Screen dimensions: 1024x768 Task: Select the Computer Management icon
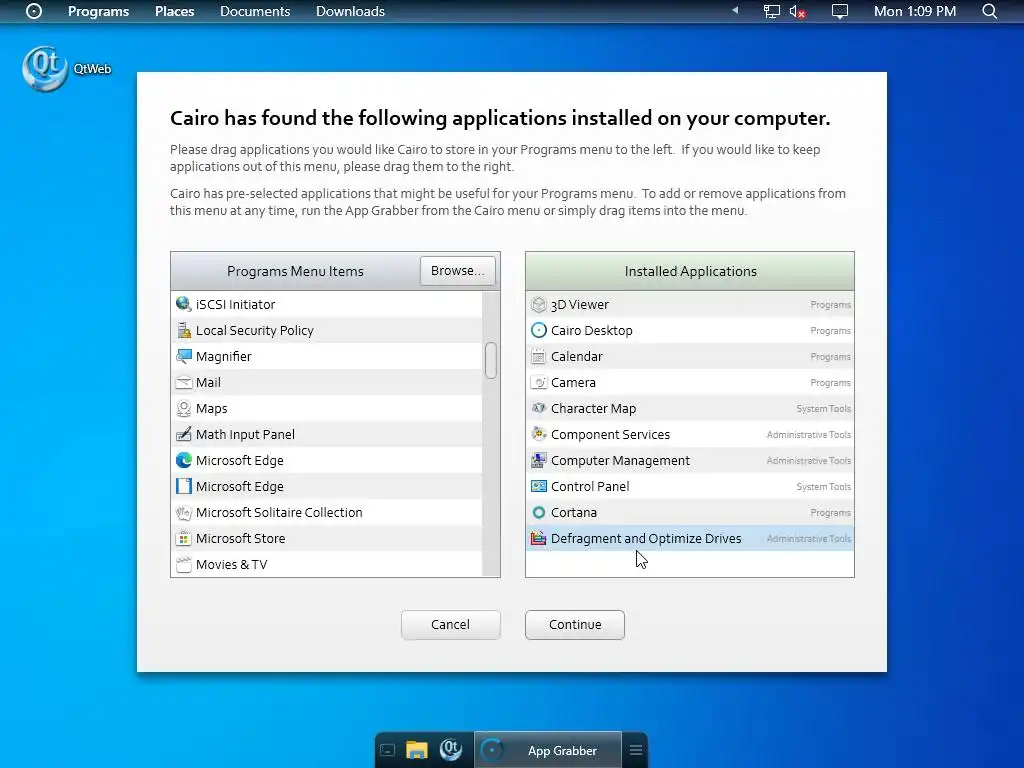click(x=538, y=460)
